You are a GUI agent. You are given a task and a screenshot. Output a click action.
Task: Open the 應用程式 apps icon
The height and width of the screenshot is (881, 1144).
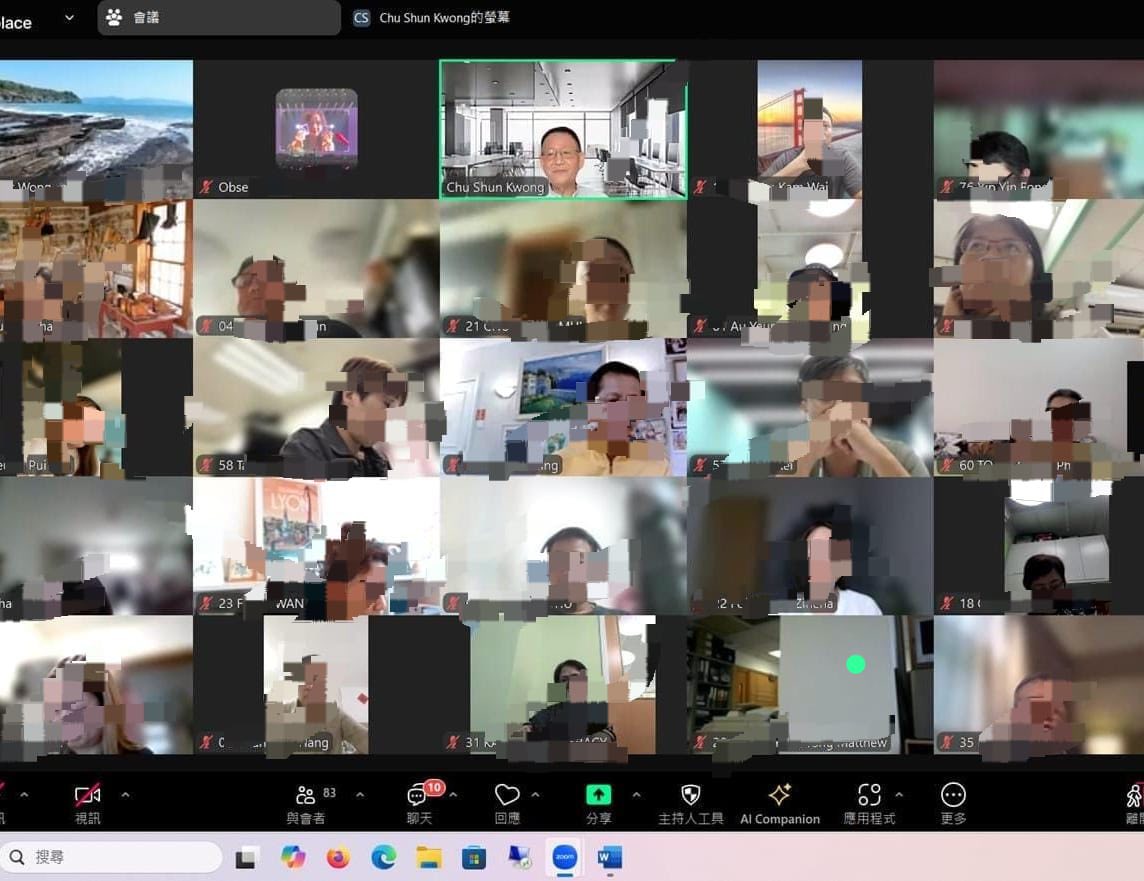click(869, 795)
